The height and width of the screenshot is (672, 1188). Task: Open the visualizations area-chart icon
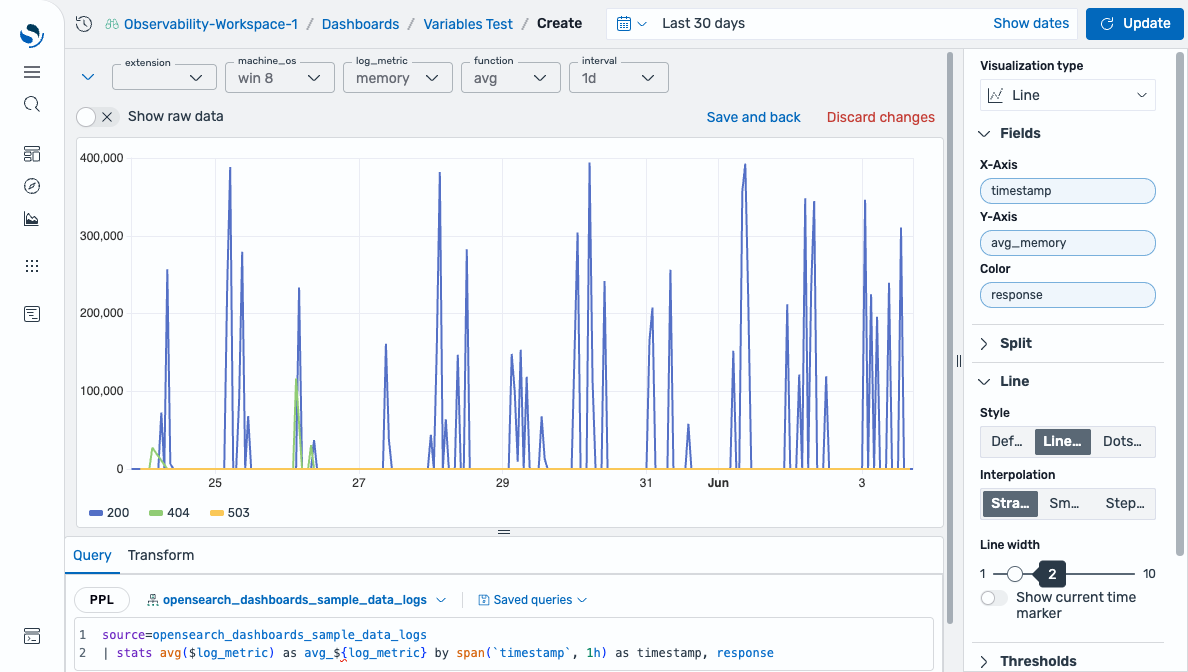click(x=32, y=219)
